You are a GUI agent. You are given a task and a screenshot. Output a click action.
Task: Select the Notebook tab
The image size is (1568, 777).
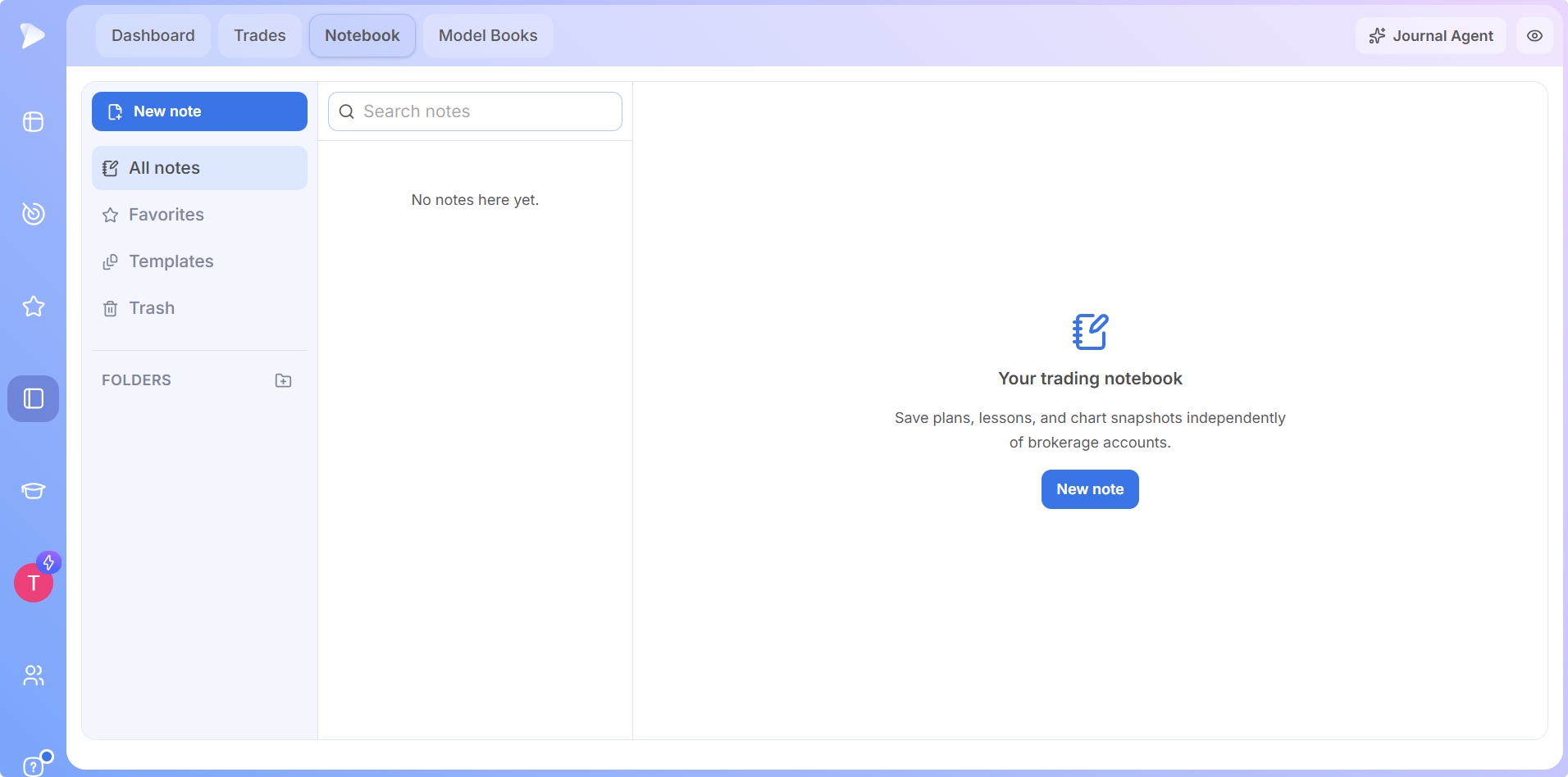click(x=362, y=35)
